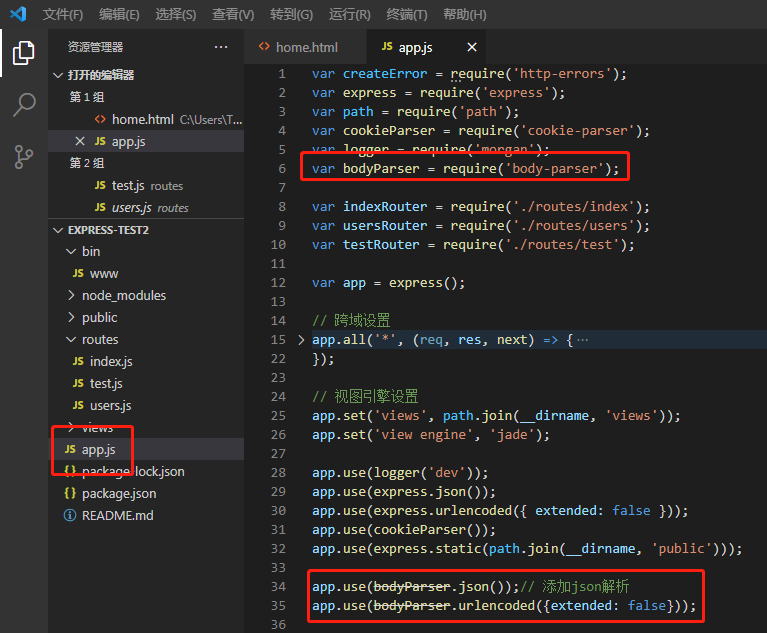Open the 帮助(H) menu
Image resolution: width=767 pixels, height=633 pixels.
click(x=465, y=14)
